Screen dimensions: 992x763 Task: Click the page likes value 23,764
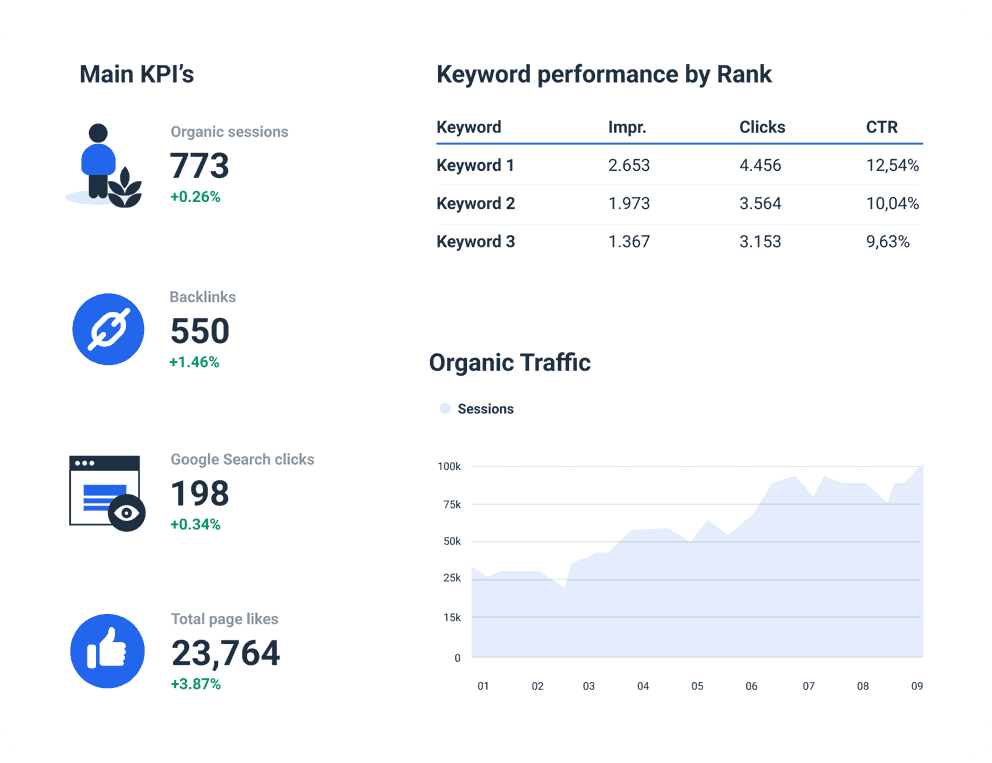click(x=225, y=654)
